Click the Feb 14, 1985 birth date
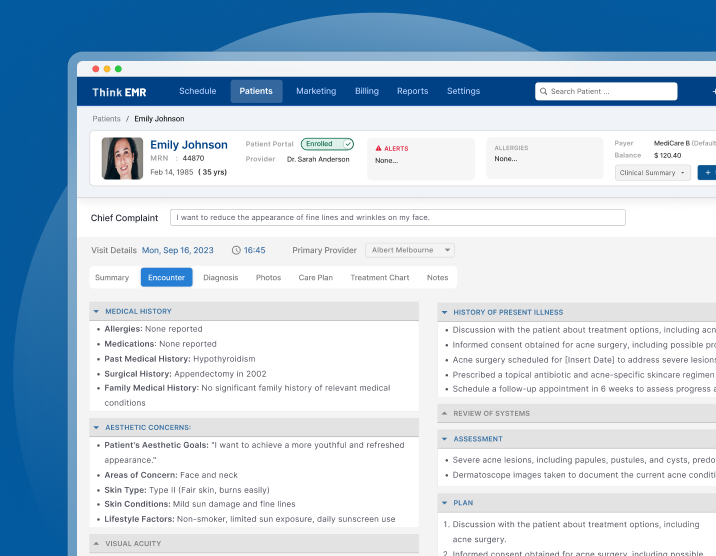Screen dimensions: 716x556 (x=172, y=172)
